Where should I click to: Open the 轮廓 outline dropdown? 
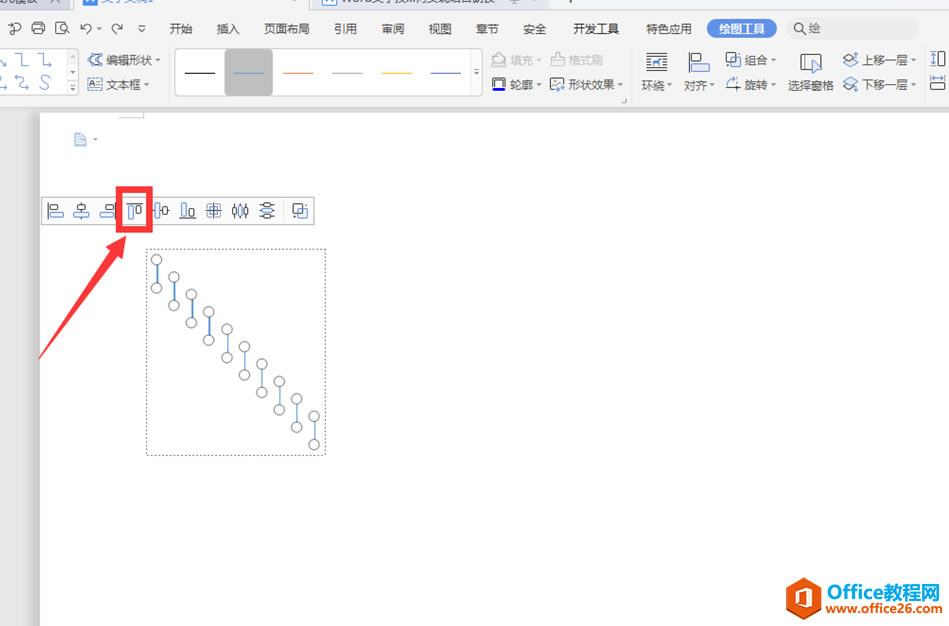point(516,84)
